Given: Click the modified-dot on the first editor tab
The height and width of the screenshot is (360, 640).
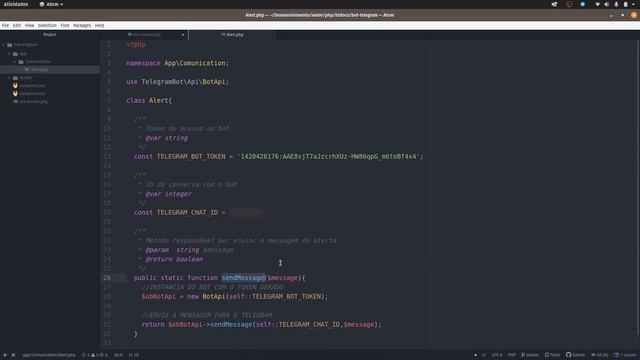Looking at the screenshot, I should (x=183, y=35).
